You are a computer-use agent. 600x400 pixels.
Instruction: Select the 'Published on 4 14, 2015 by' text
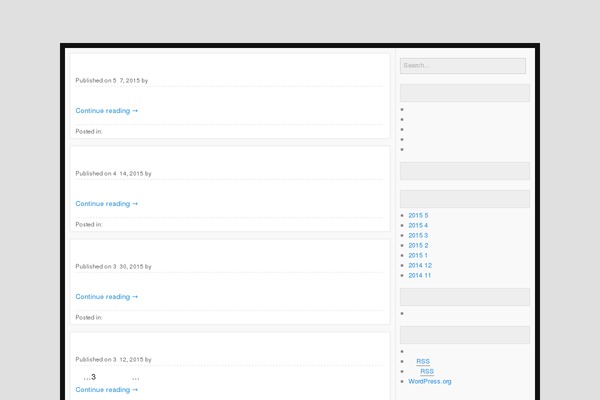click(113, 173)
